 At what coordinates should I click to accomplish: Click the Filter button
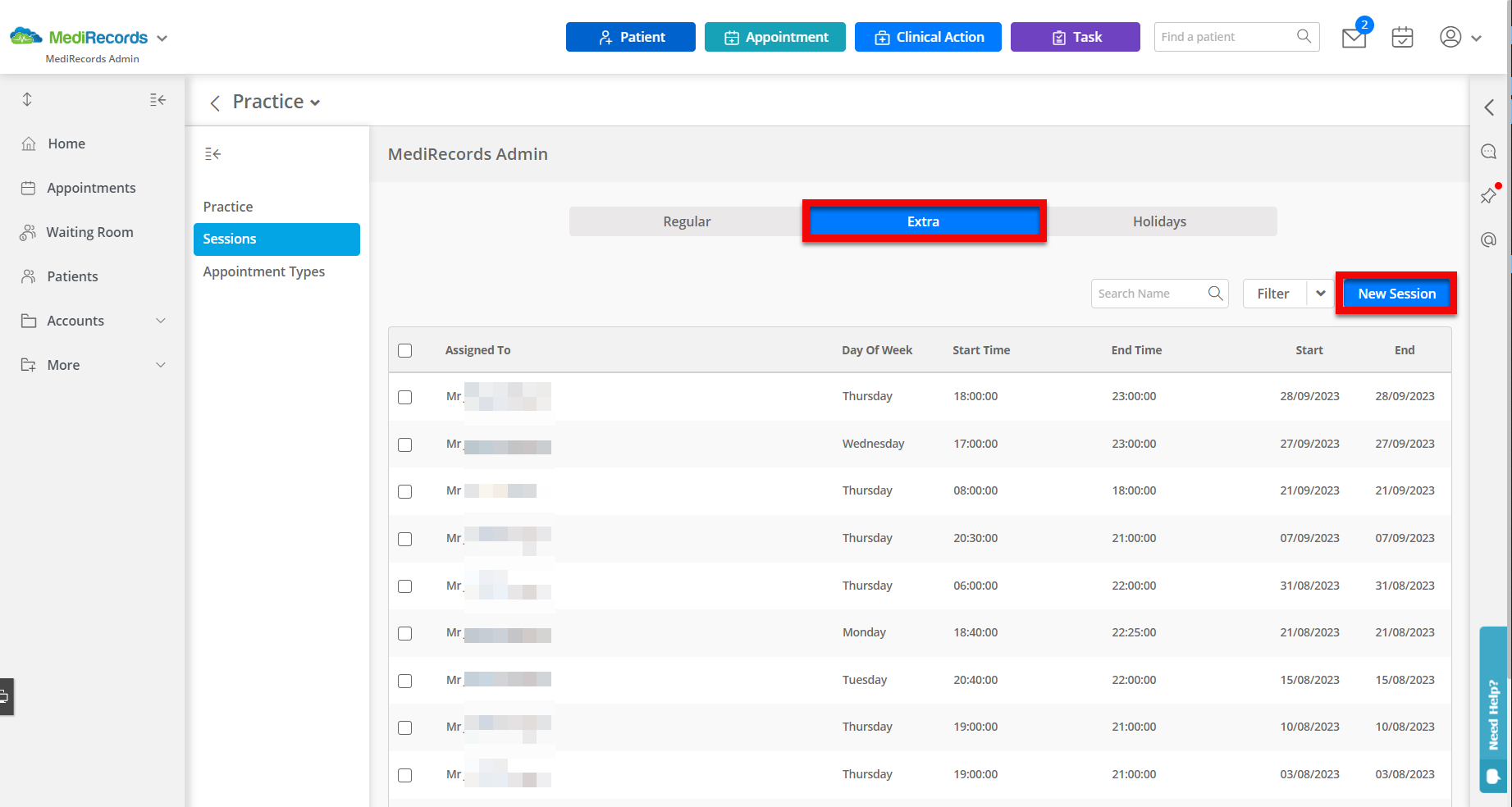1274,293
